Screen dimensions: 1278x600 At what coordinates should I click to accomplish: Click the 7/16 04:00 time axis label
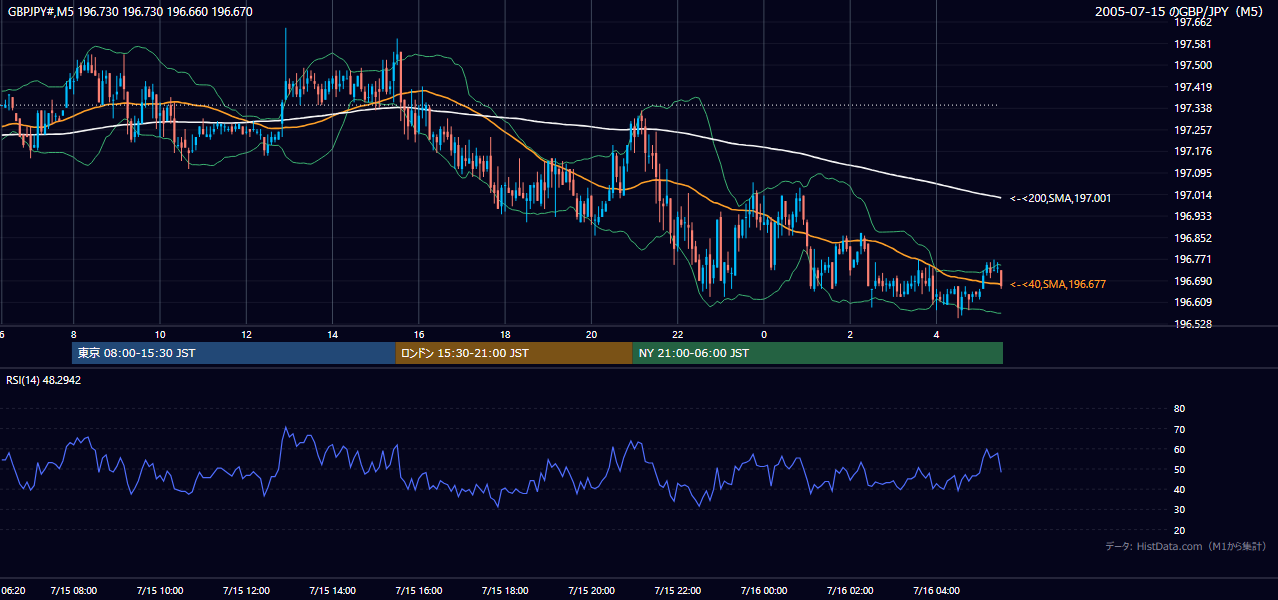(937, 591)
